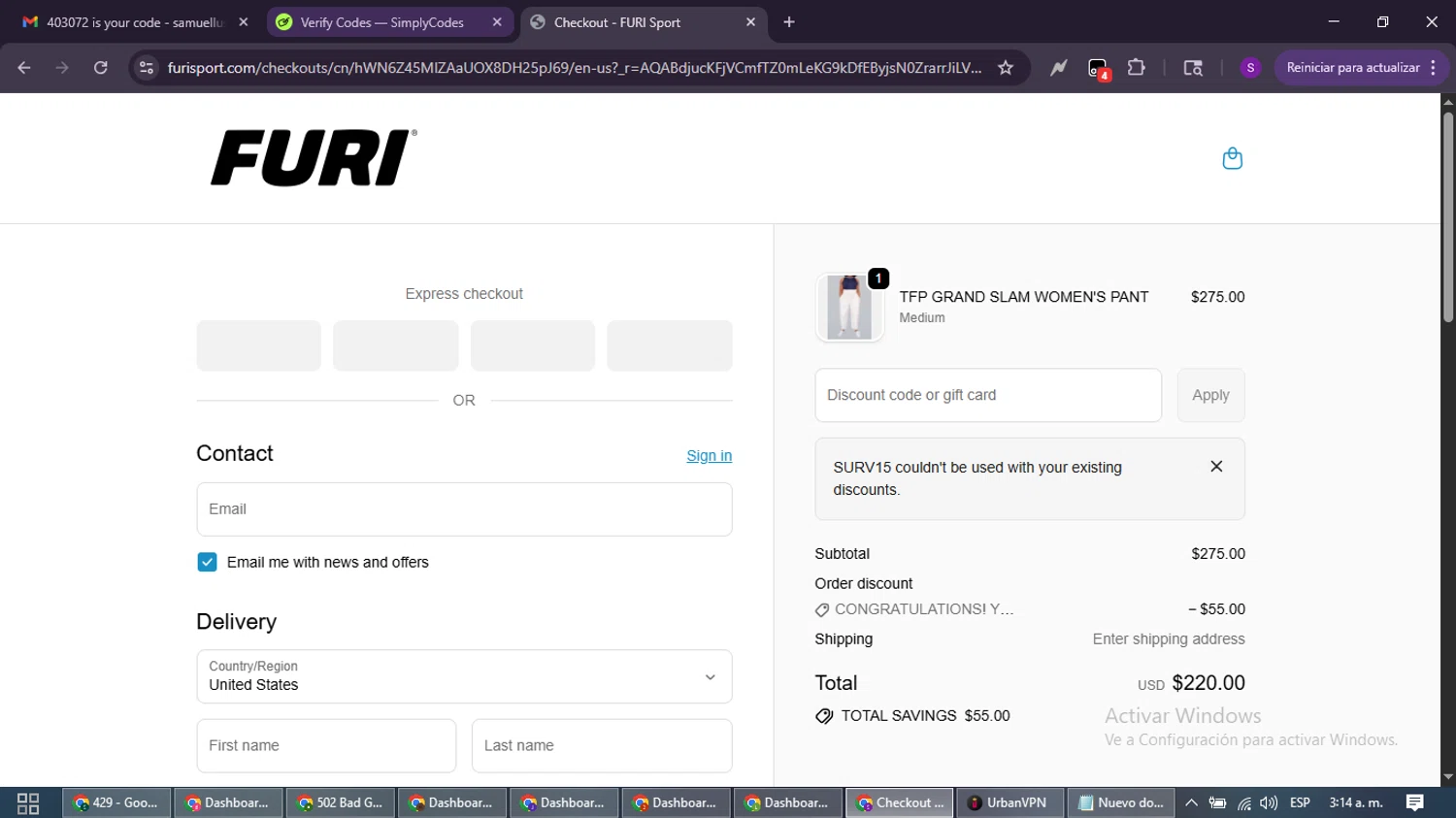Expand the Country/Region dropdown

pyautogui.click(x=464, y=676)
